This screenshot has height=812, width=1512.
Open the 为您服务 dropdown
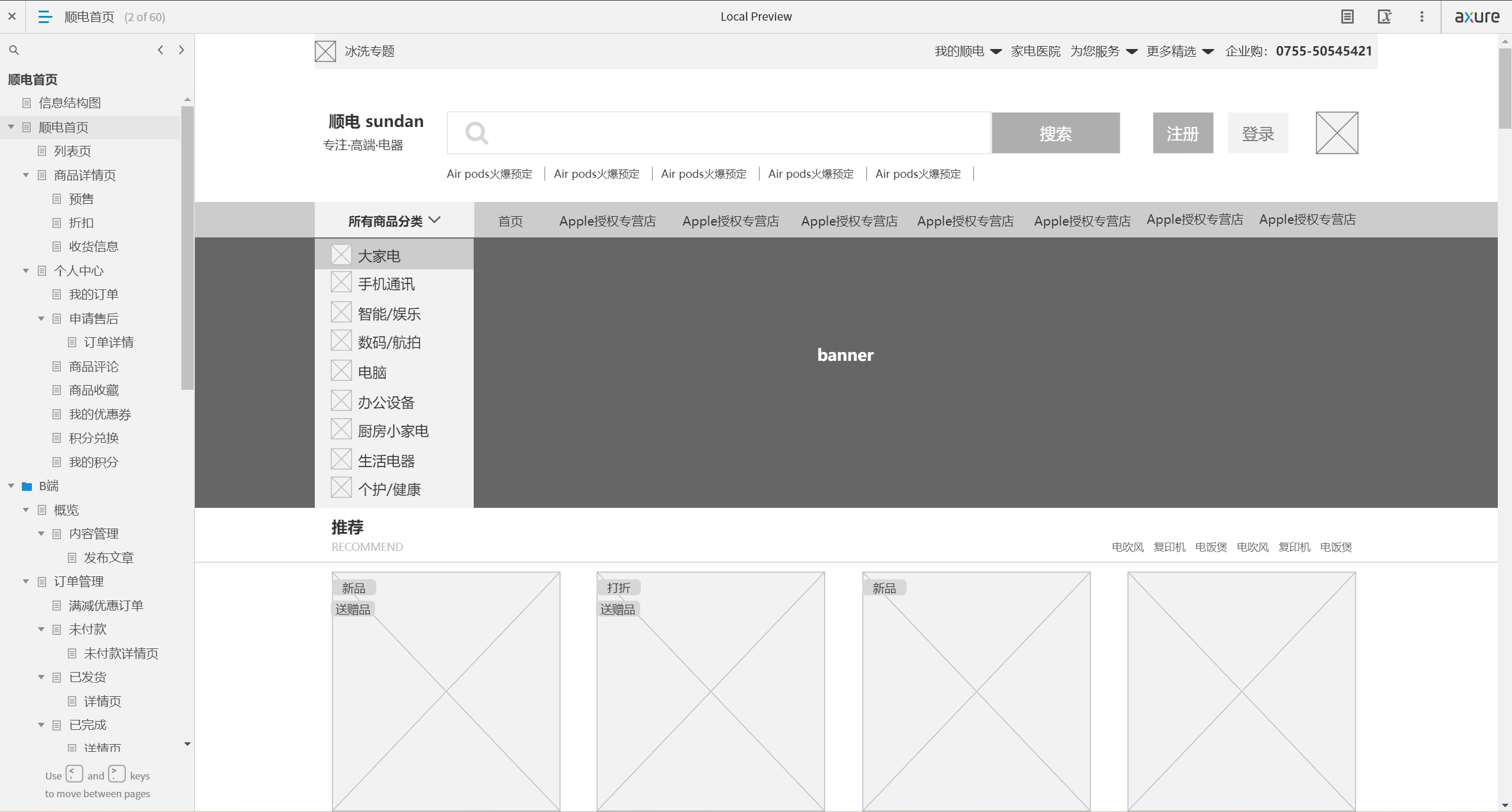pos(1104,51)
